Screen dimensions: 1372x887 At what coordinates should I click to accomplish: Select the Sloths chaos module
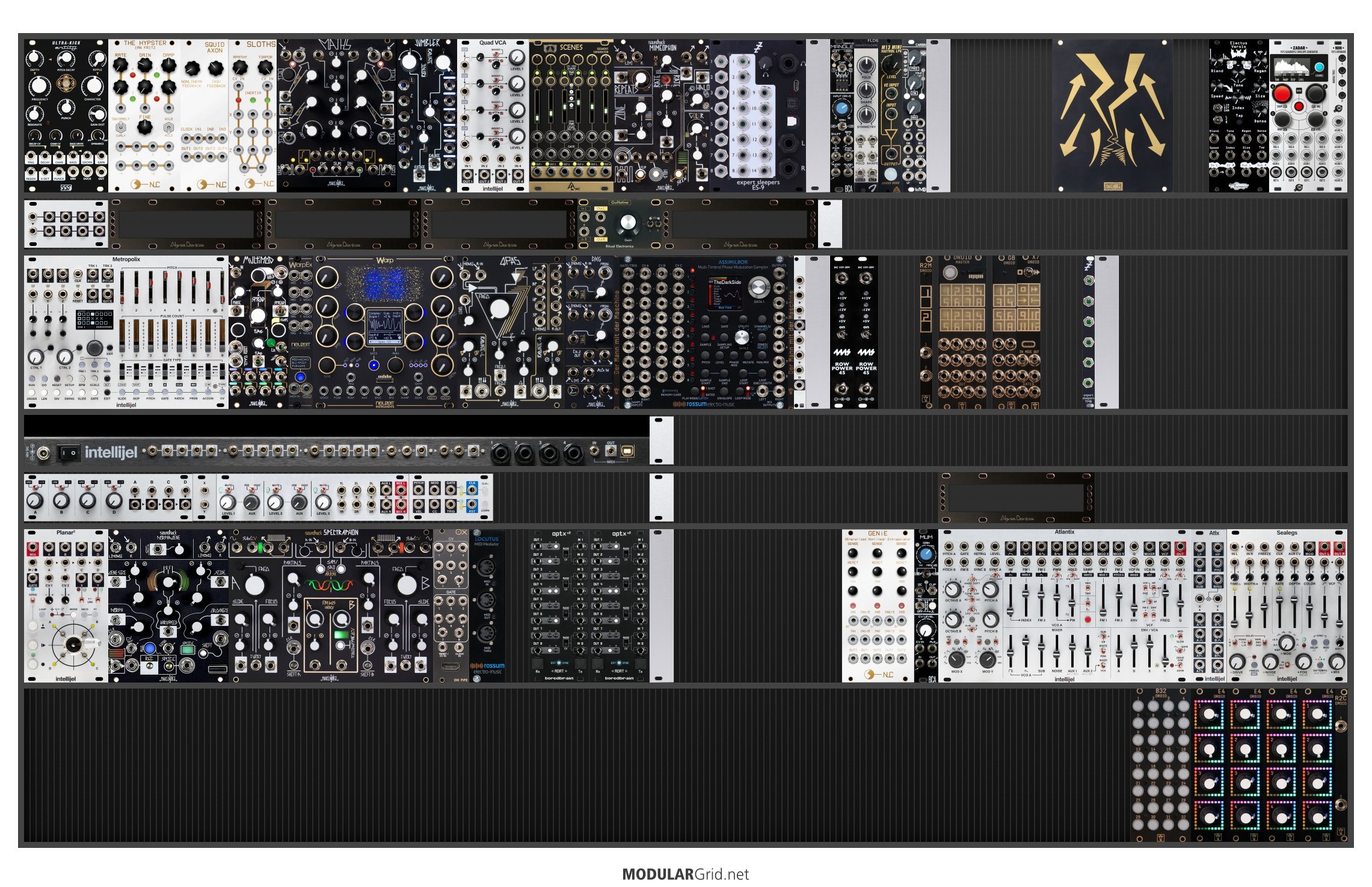253,115
